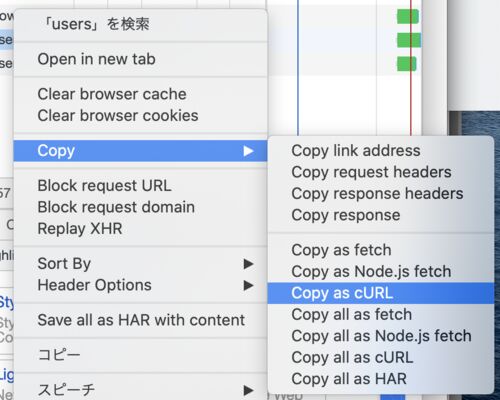500x400 pixels.
Task: Choose Copy all as Node.js fetch
Action: click(381, 336)
